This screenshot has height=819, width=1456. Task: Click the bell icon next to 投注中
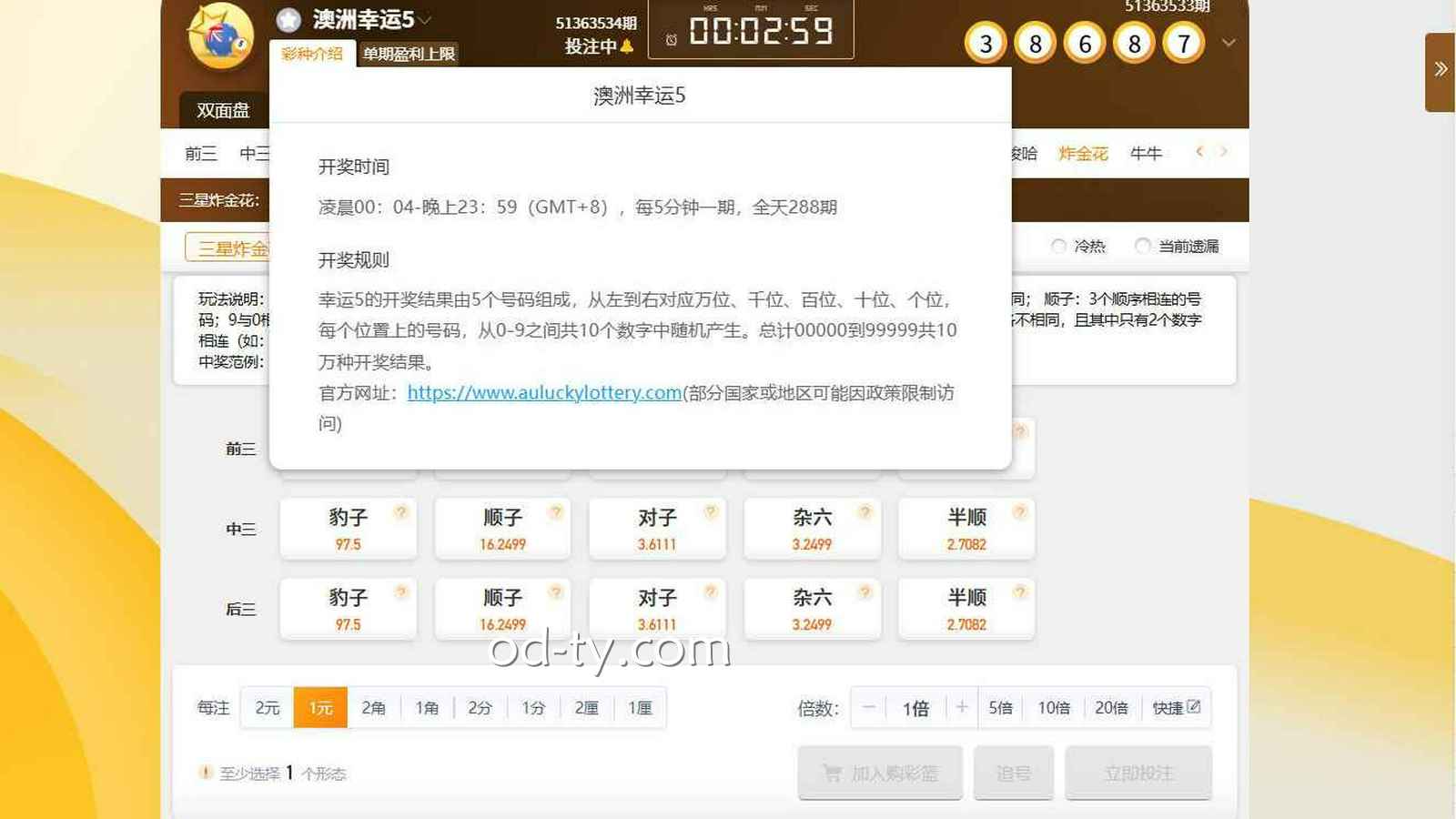627,45
